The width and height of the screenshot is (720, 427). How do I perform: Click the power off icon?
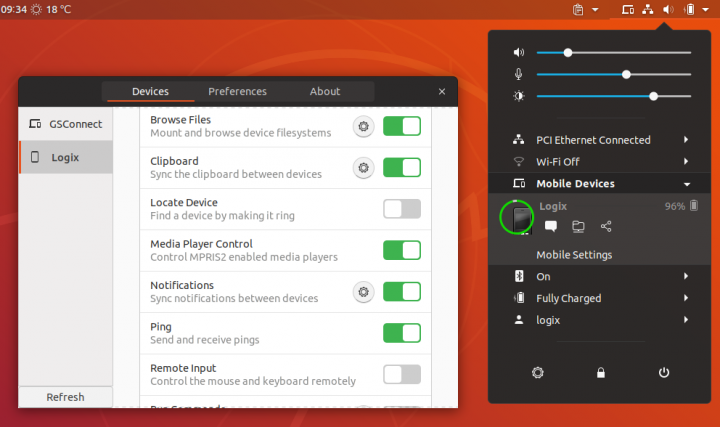pos(664,372)
